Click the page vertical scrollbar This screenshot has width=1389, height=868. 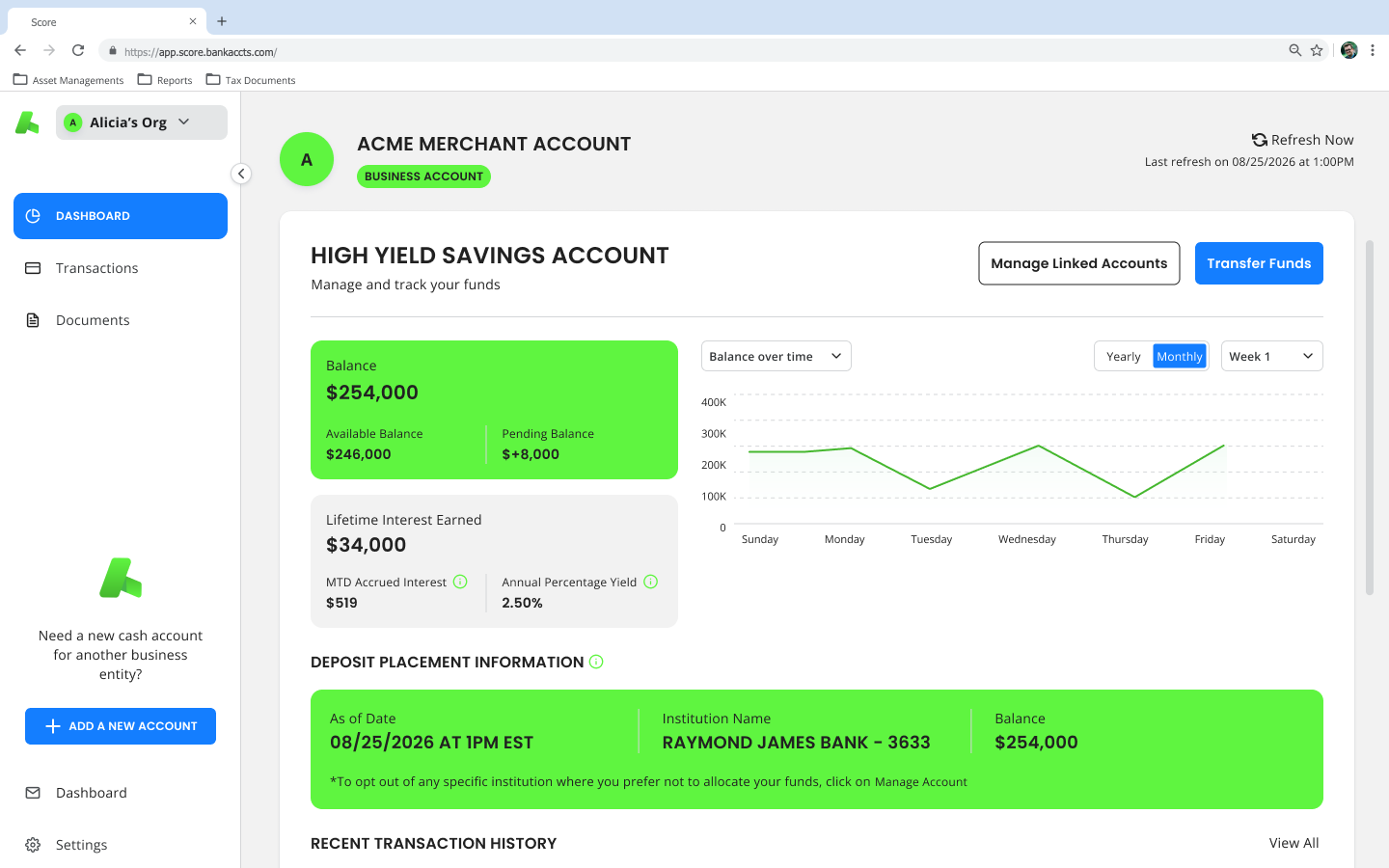pyautogui.click(x=1370, y=418)
